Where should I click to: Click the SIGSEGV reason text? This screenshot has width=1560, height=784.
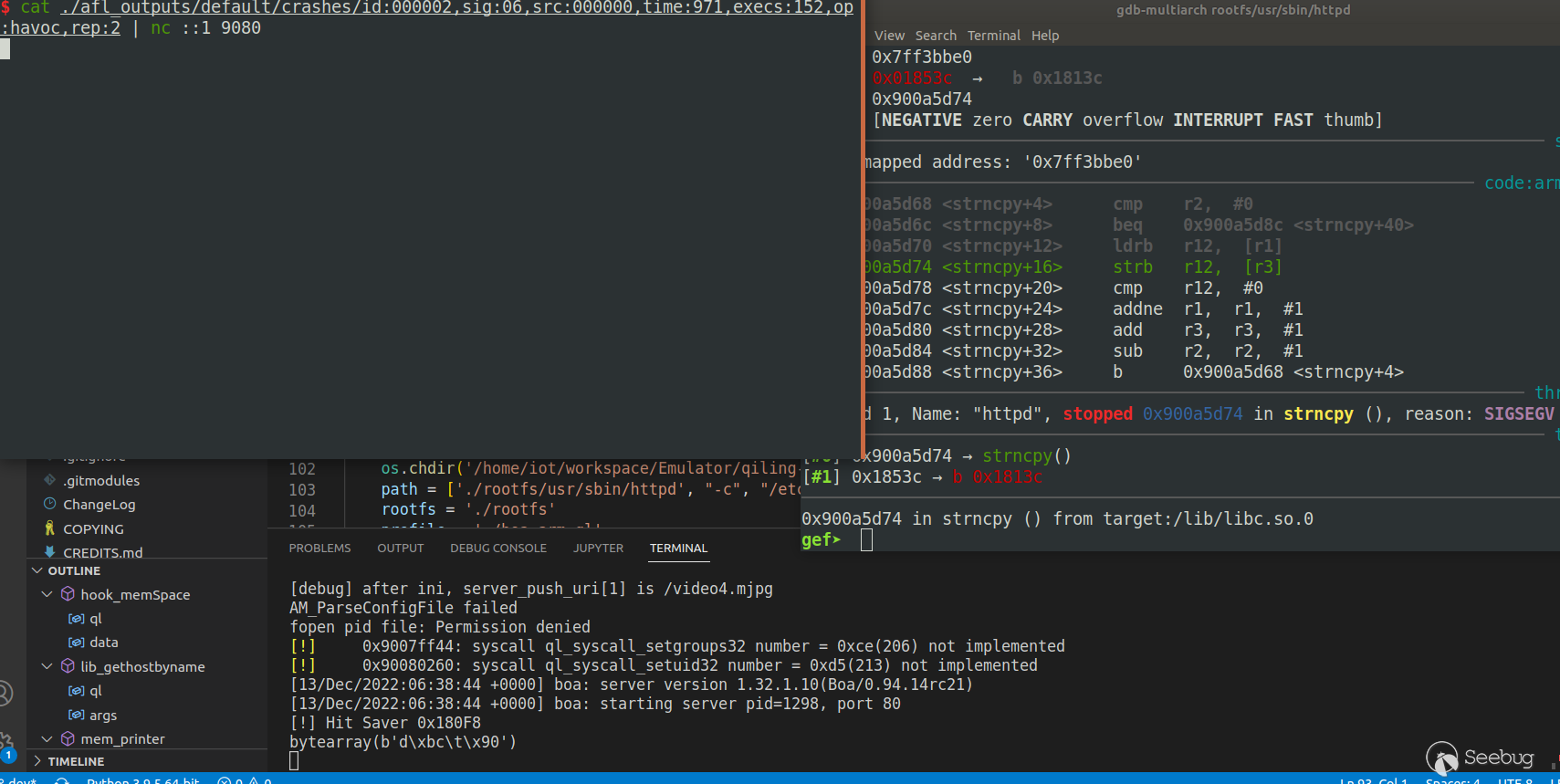pos(1519,414)
